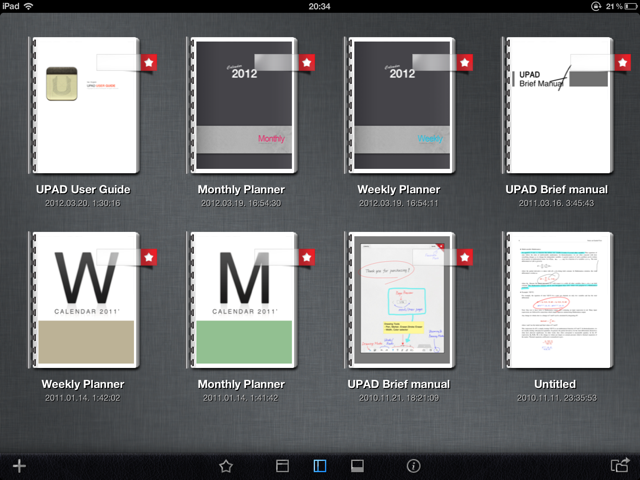Select the 'Untitled' notebook title

pyautogui.click(x=555, y=384)
